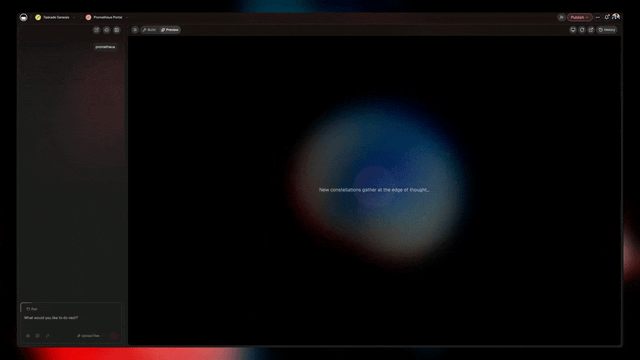Click the sidebar toggle icon left of Build
The width and height of the screenshot is (640, 360).
[x=135, y=30]
